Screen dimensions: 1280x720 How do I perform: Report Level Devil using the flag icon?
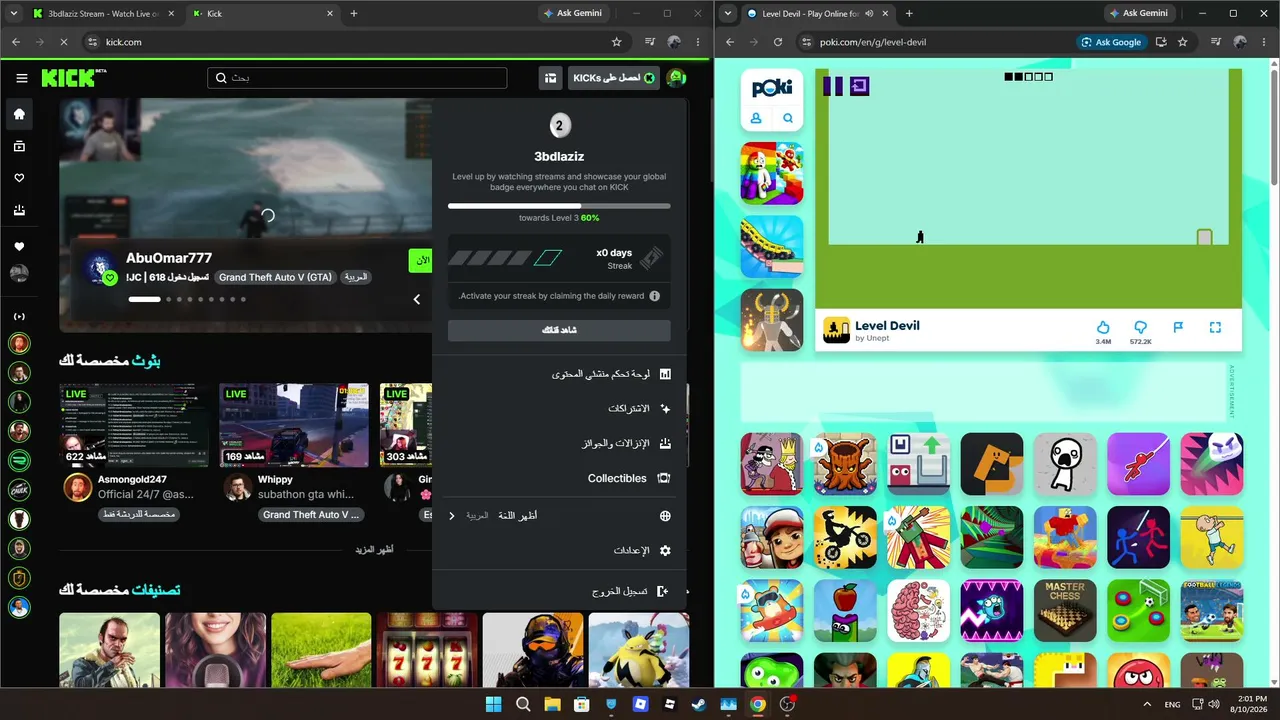coord(1178,327)
